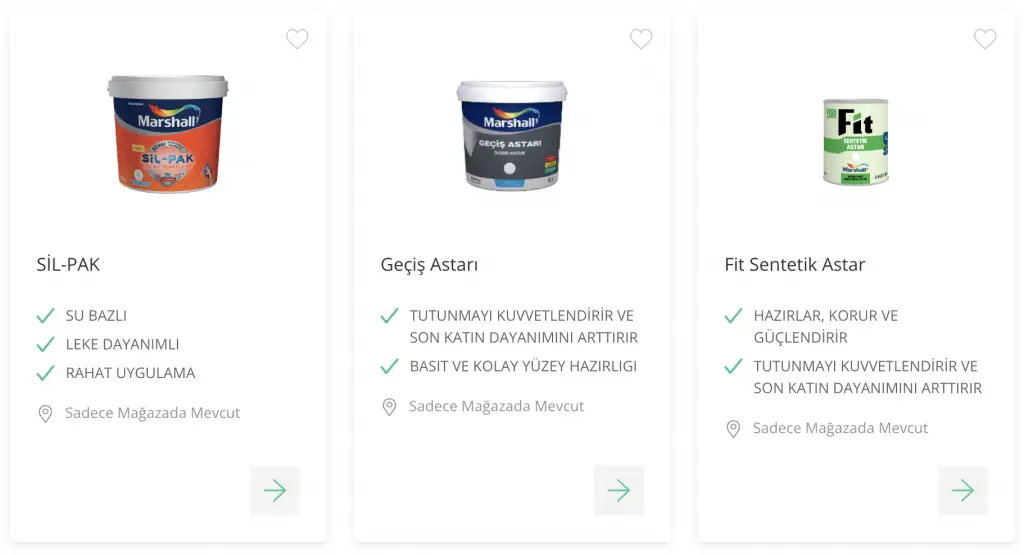Viewport: 1024px width, 555px height.
Task: Click the checkmark beside LEKE DAYANIMLI
Action: tap(46, 344)
